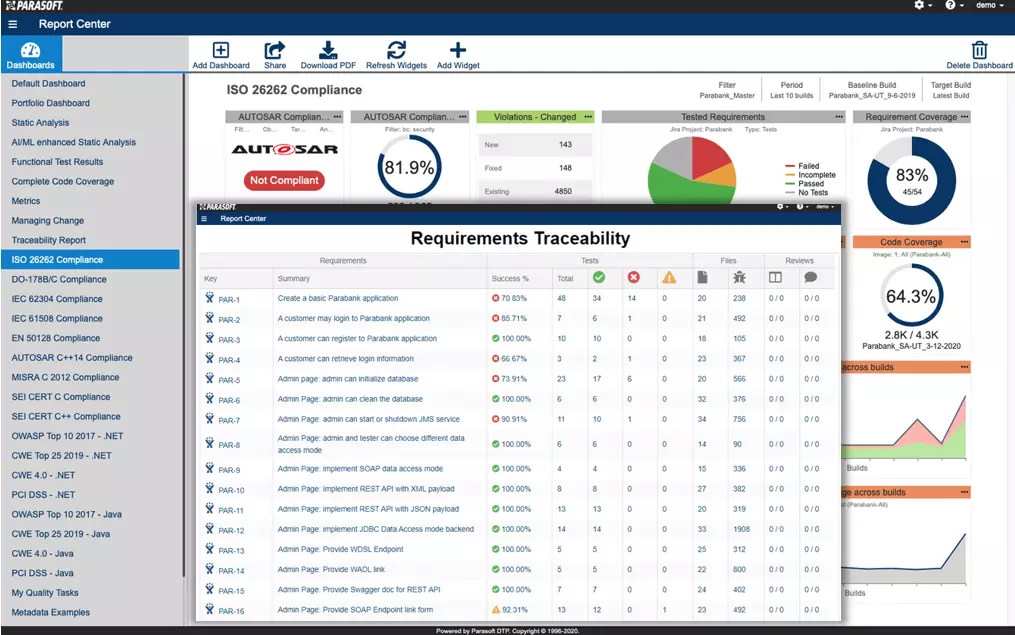Screen dimensions: 1015x635
Task: Open DO-178B/C Compliance dashboard
Action: [59, 280]
